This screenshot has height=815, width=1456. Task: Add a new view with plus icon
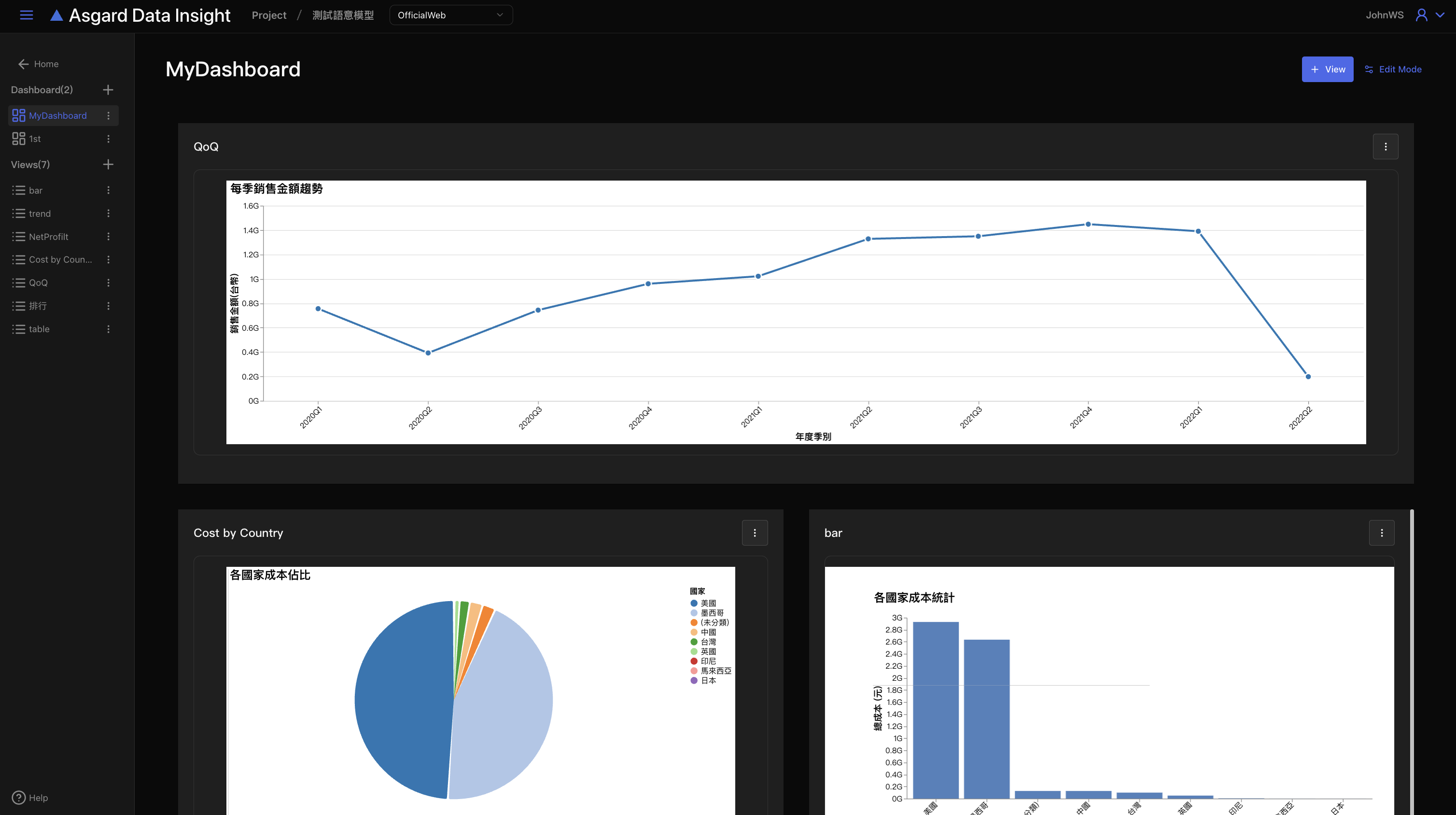click(108, 165)
